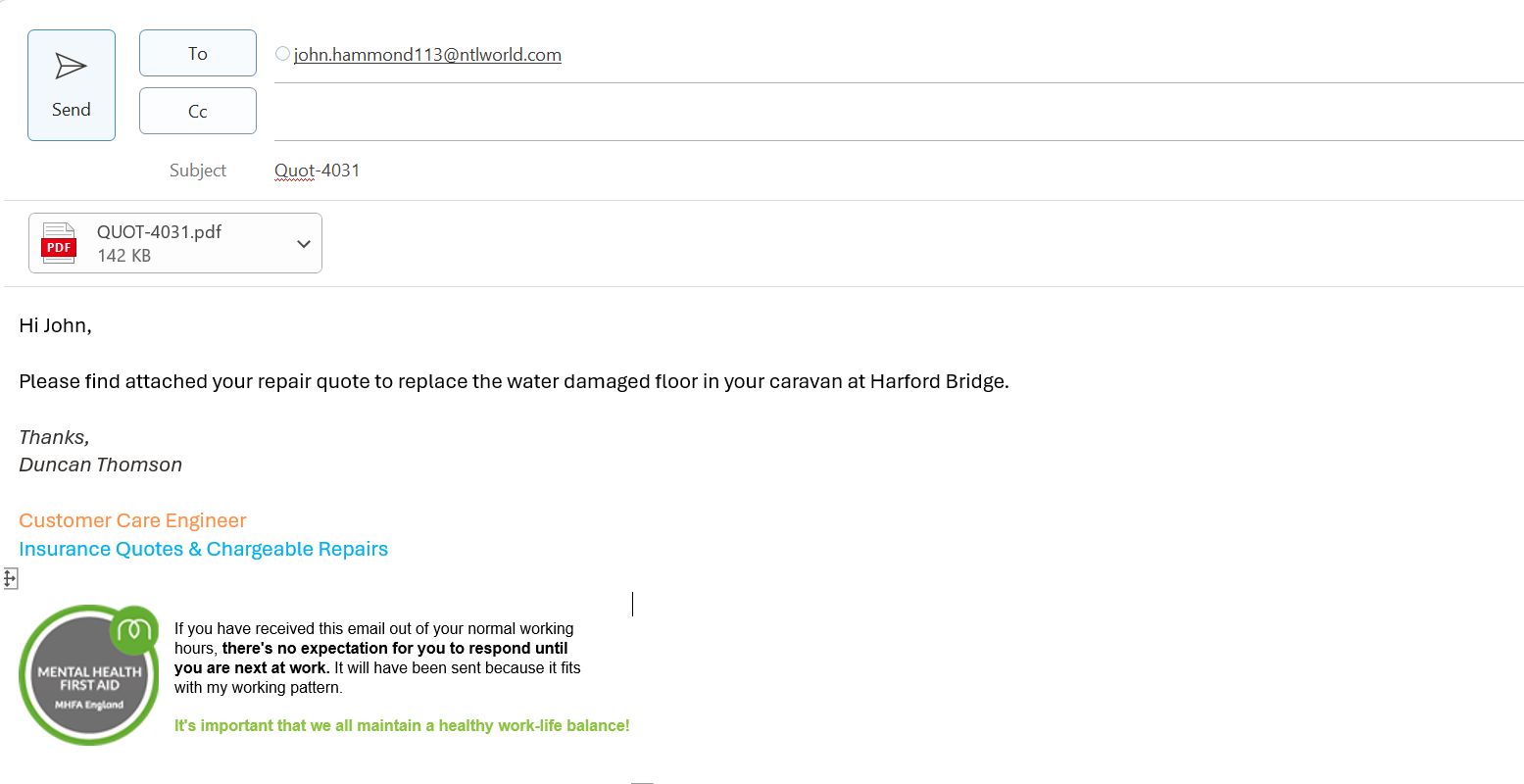This screenshot has height=784, width=1524.
Task: Click the presence circle beside recipient address
Action: point(282,54)
